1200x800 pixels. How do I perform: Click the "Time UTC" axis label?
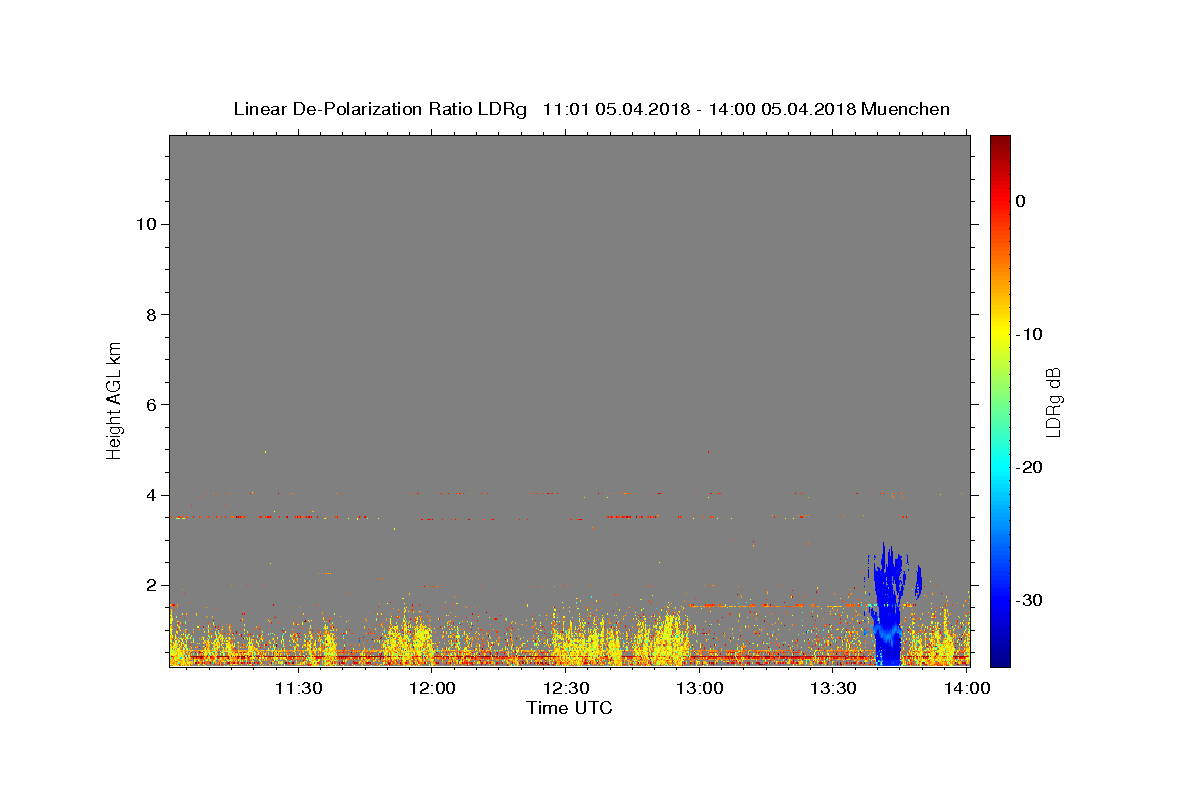click(x=569, y=708)
